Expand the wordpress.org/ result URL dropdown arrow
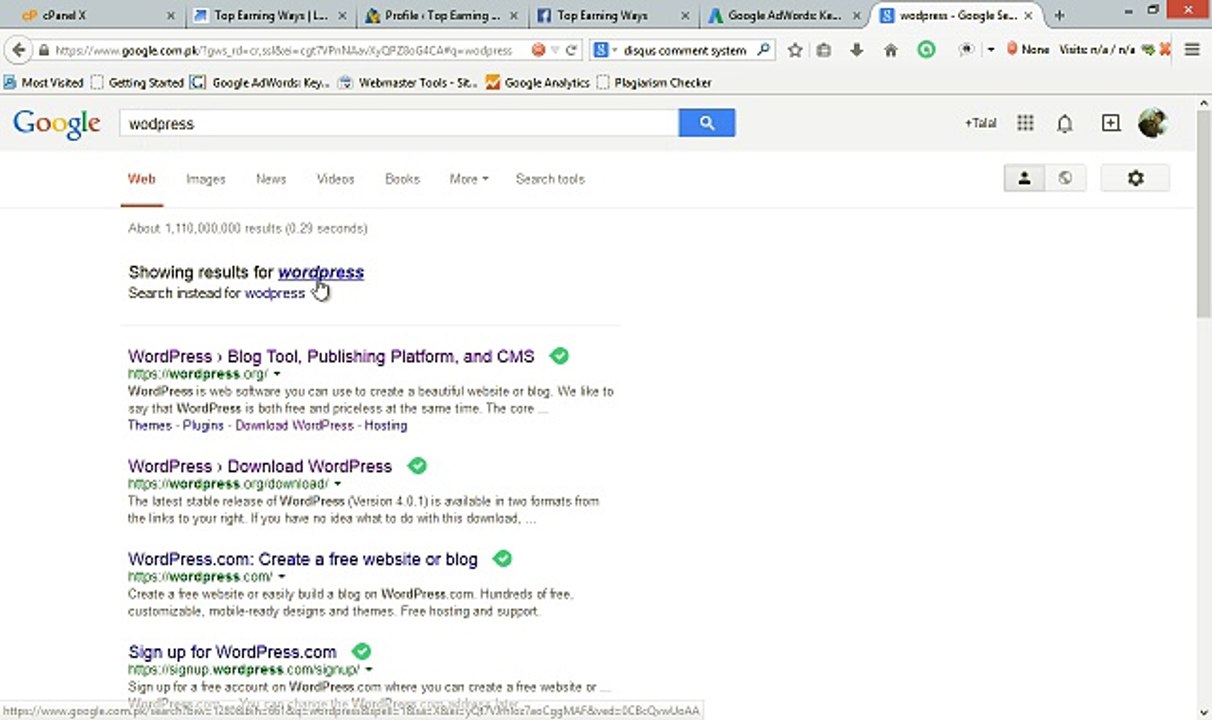1212x720 pixels. coord(277,374)
